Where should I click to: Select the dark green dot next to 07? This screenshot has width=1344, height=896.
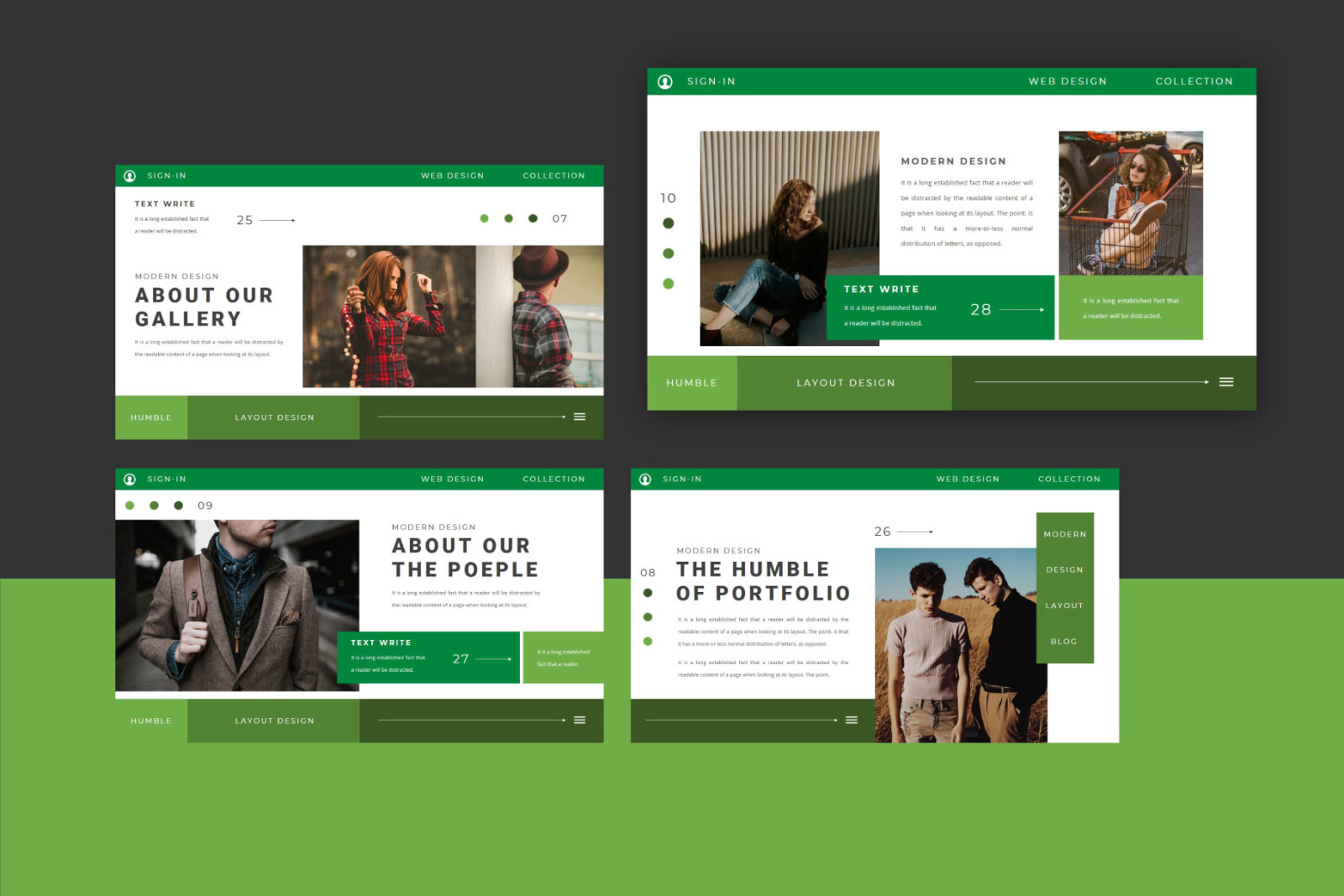[x=533, y=218]
